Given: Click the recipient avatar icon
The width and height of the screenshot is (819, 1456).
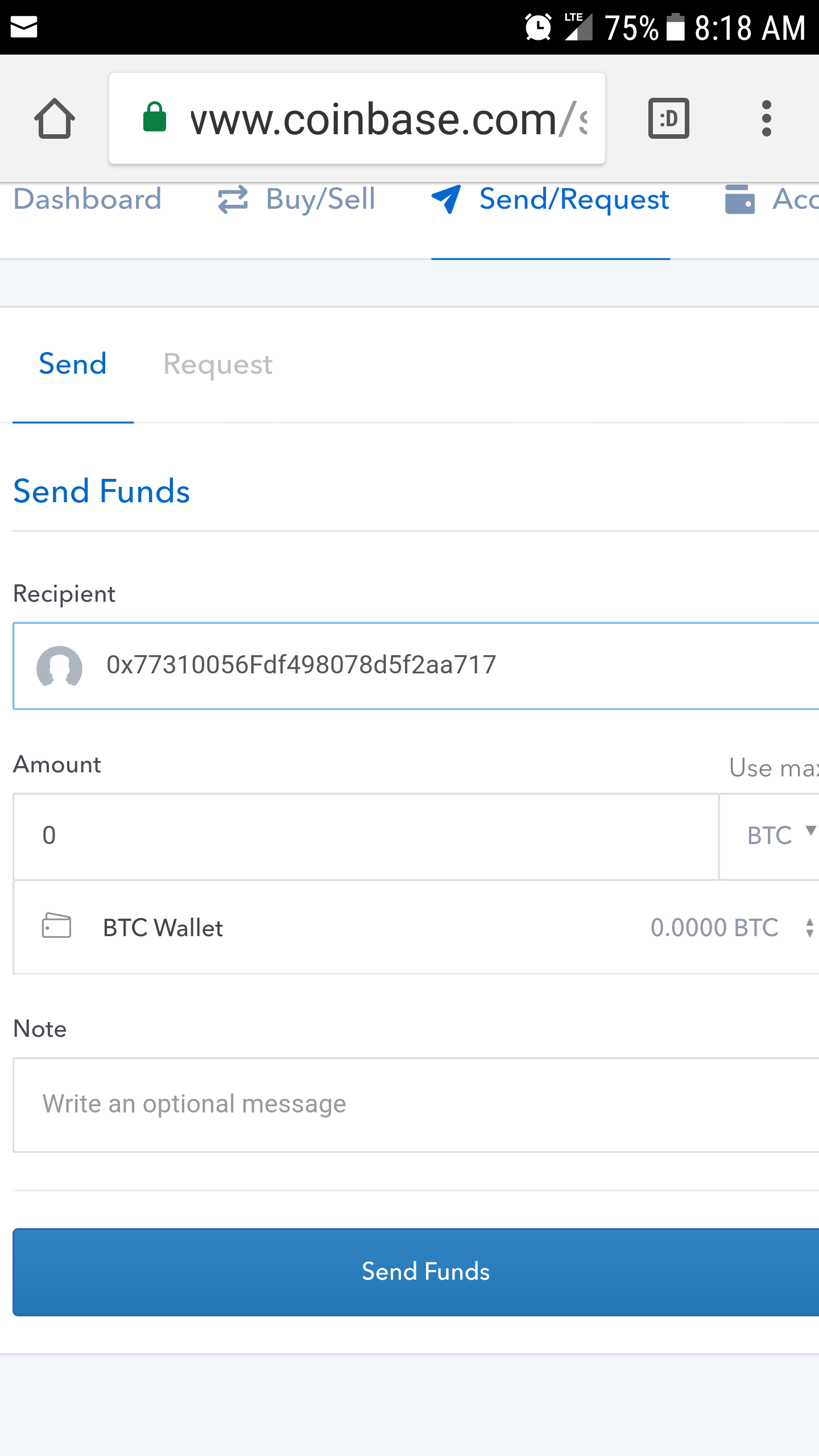Looking at the screenshot, I should point(59,666).
